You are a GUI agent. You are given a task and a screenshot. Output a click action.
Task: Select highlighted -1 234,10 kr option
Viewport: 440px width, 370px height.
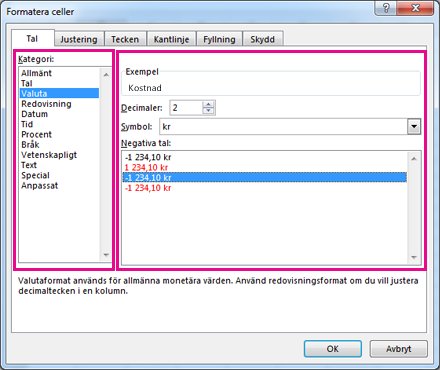tap(265, 177)
